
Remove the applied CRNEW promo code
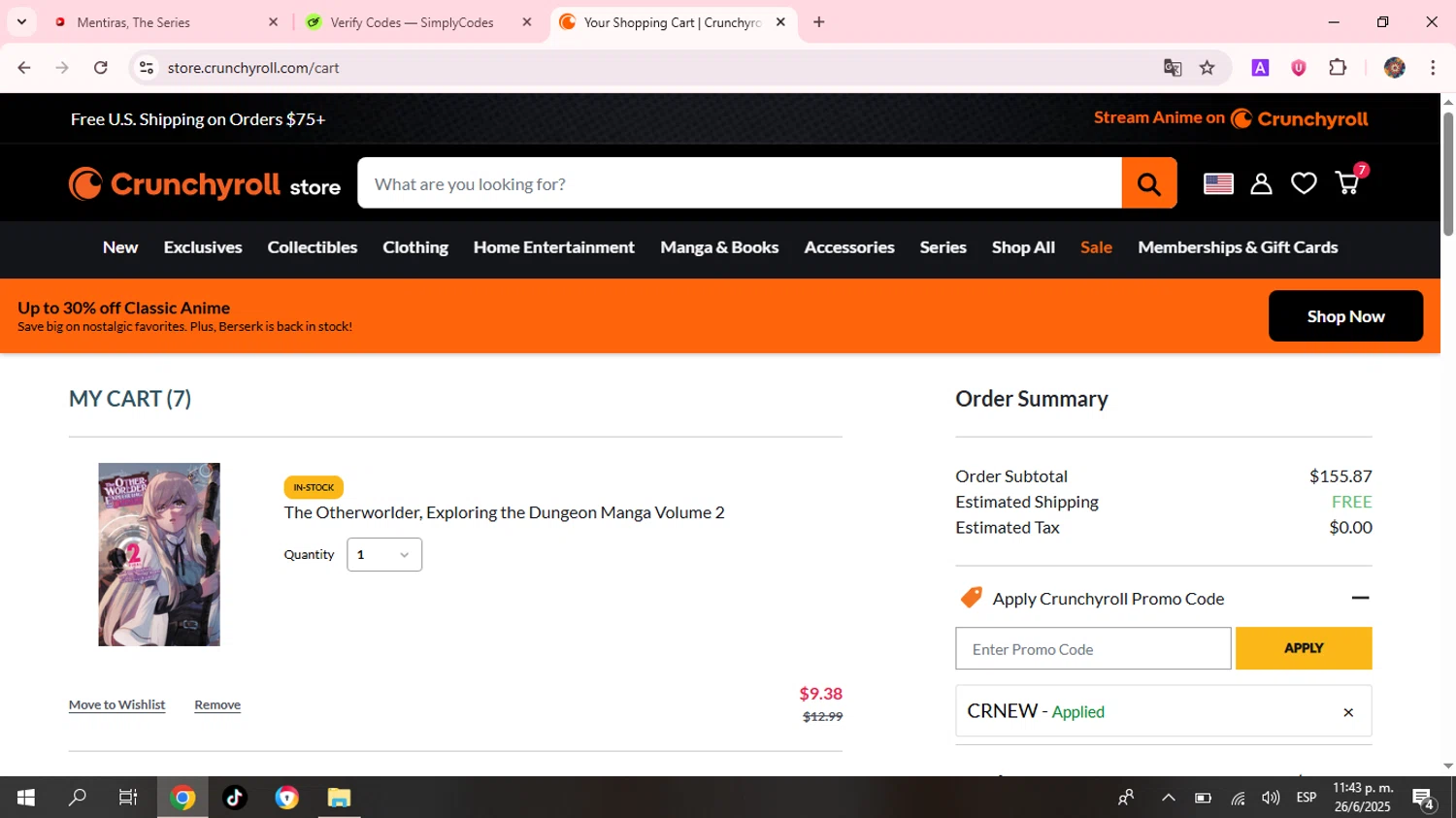tap(1348, 712)
